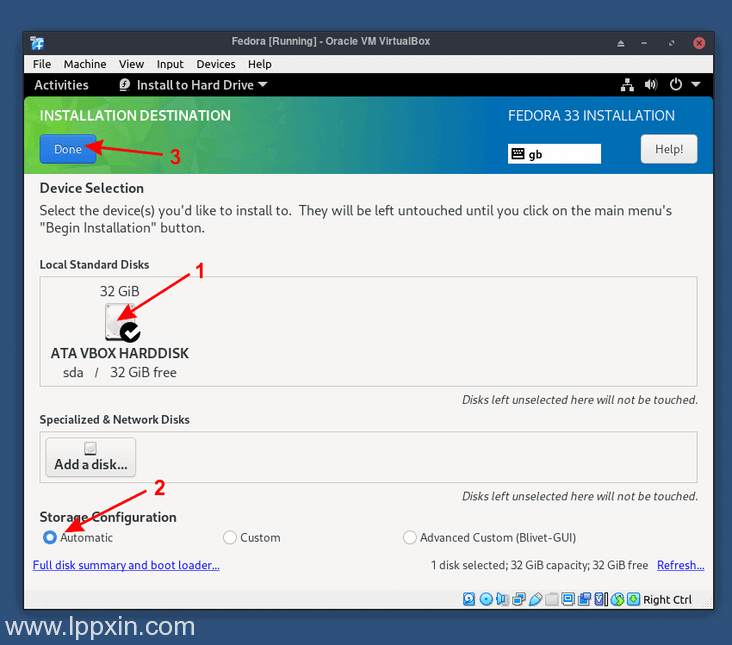
Task: Click the Fedora installer icon in top bar
Action: pos(124,84)
